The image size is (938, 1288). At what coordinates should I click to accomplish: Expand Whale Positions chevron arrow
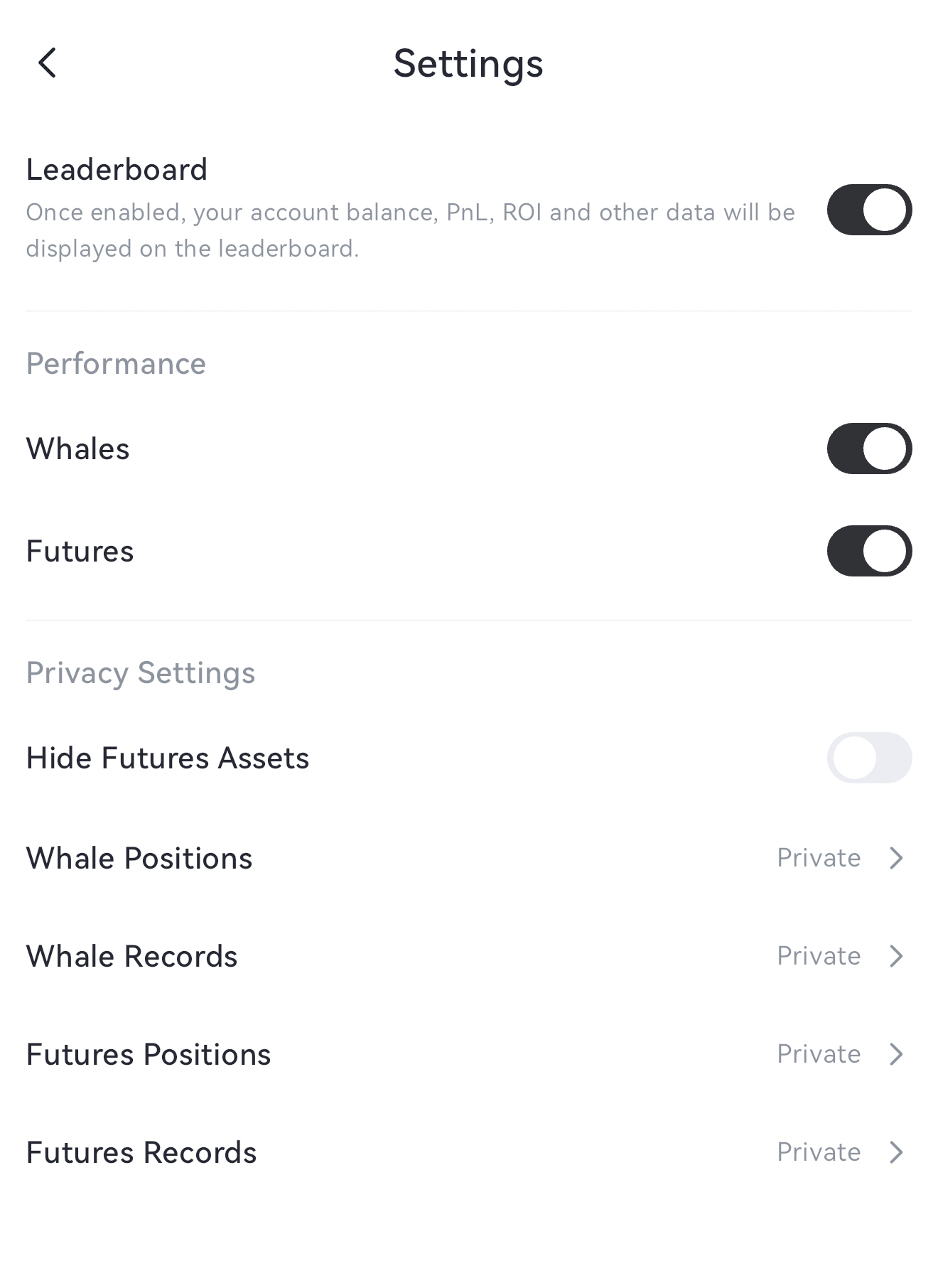point(896,858)
